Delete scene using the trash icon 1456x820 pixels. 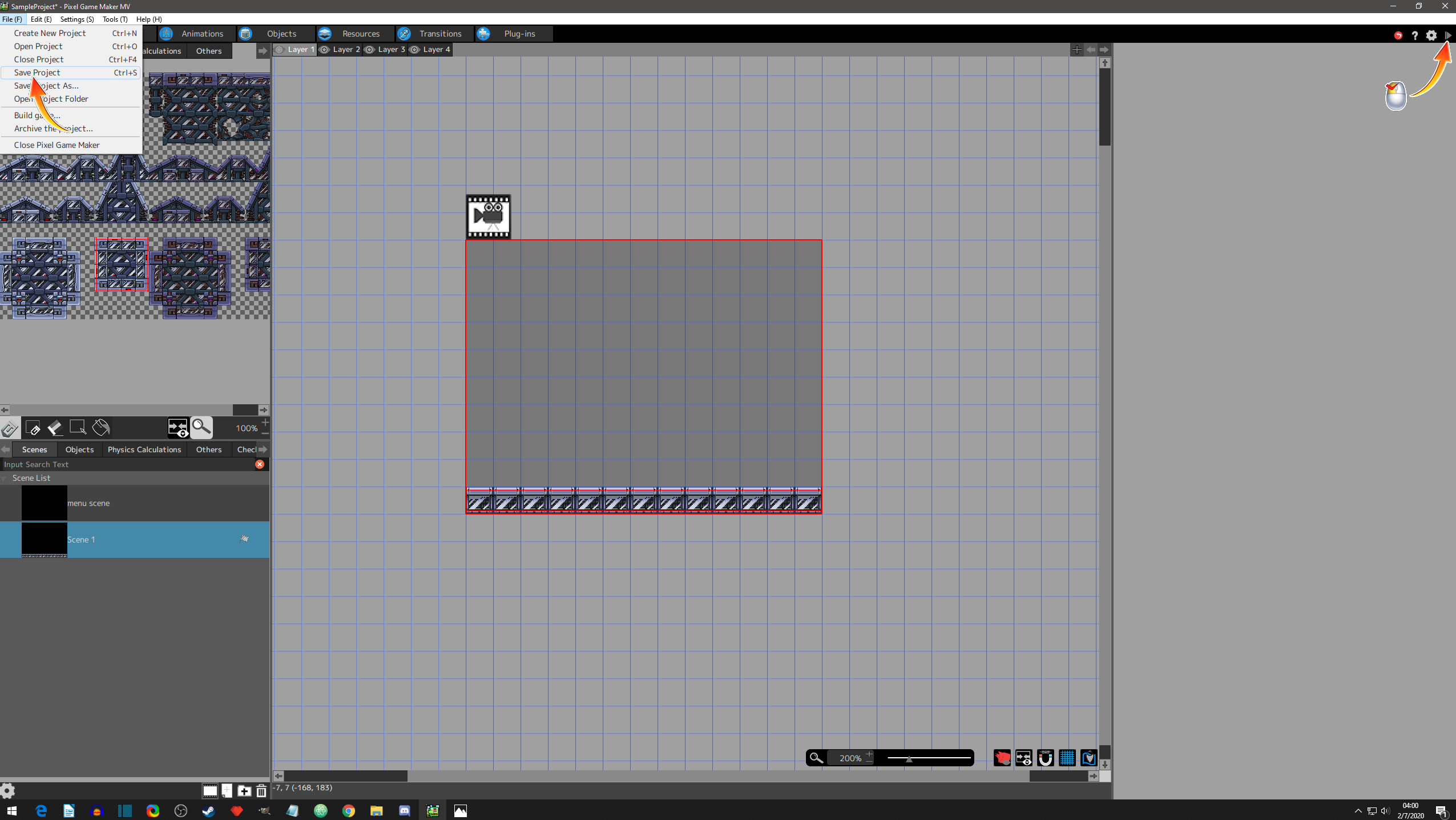(261, 791)
